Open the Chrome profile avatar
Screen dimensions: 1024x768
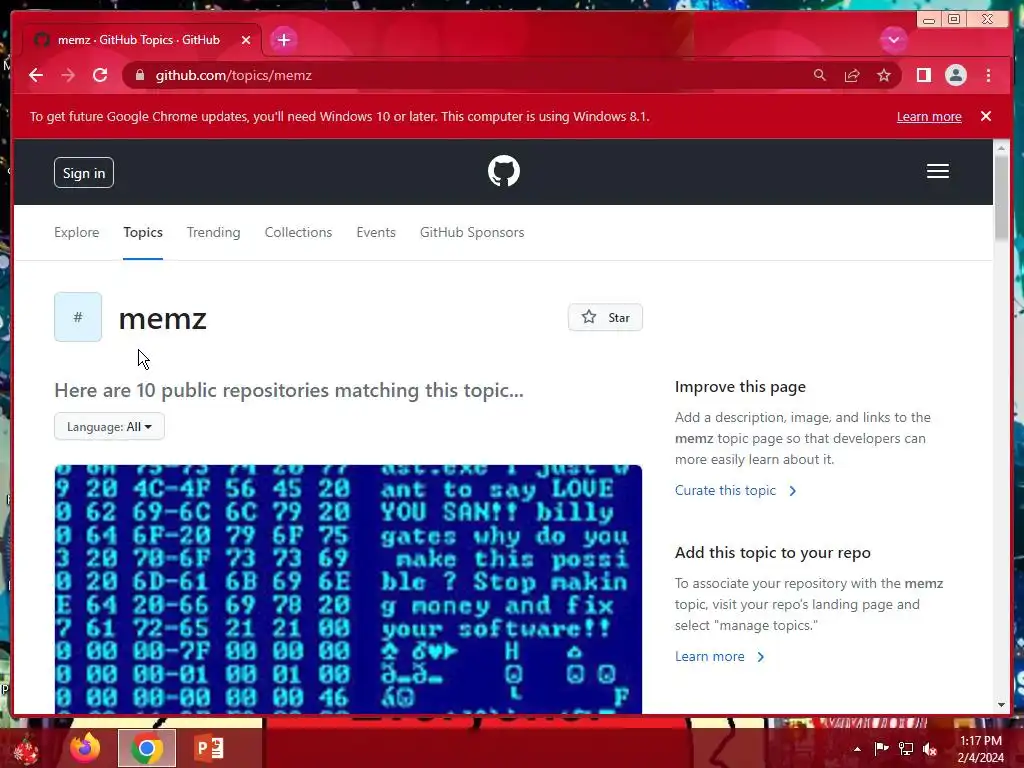[x=955, y=75]
